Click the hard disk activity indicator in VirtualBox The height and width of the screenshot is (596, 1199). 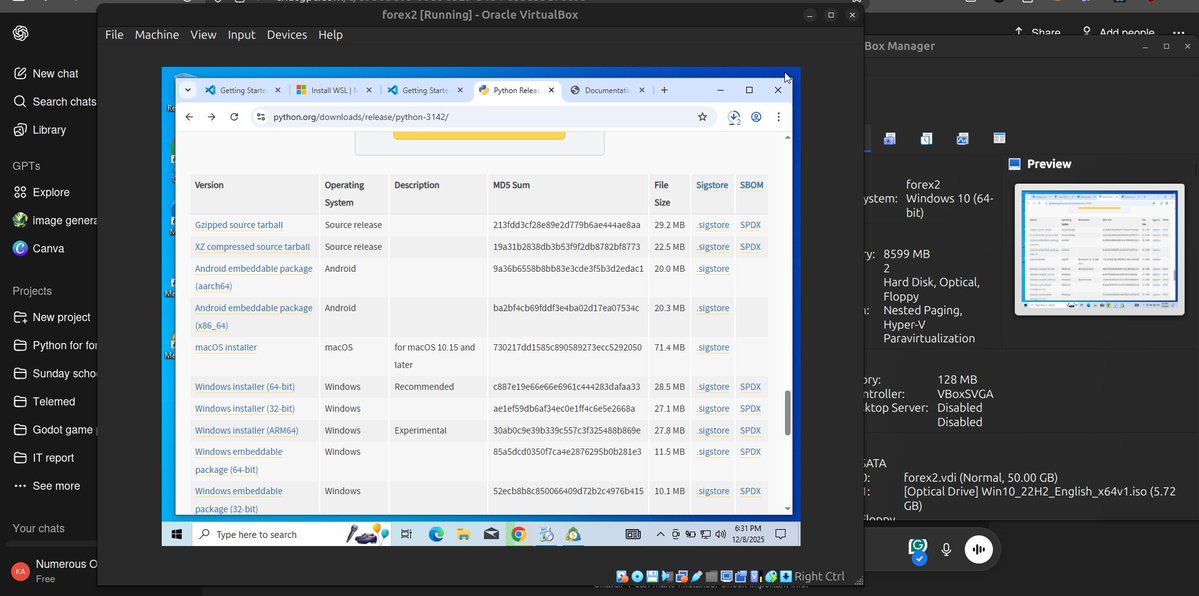tap(622, 577)
